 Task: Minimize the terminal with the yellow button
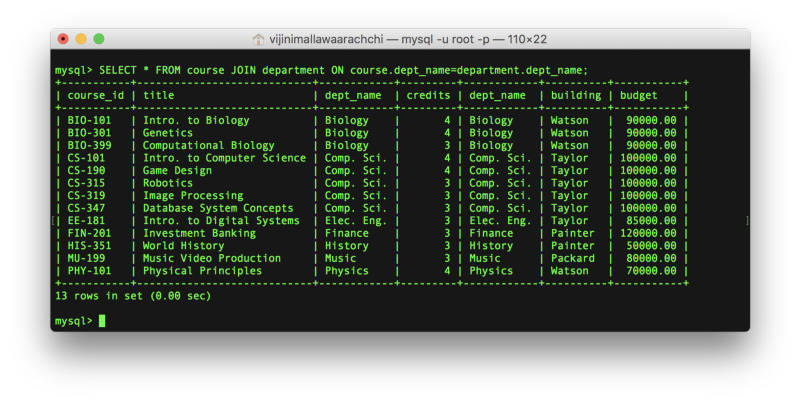(x=81, y=39)
